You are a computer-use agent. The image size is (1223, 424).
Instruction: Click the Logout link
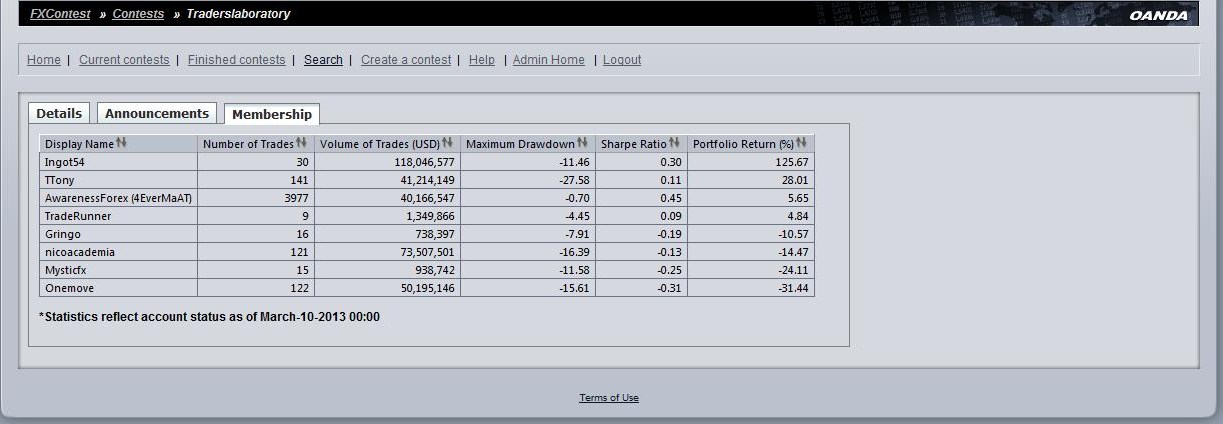pyautogui.click(x=622, y=60)
